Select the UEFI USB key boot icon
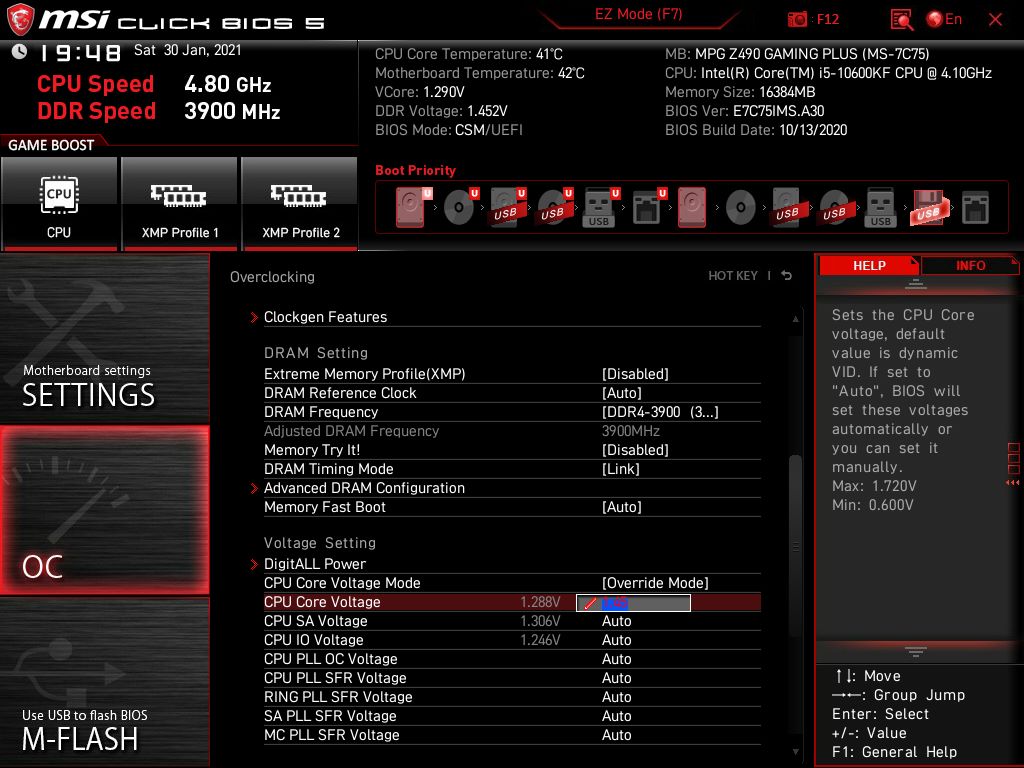The width and height of the screenshot is (1024, 768). (x=600, y=208)
